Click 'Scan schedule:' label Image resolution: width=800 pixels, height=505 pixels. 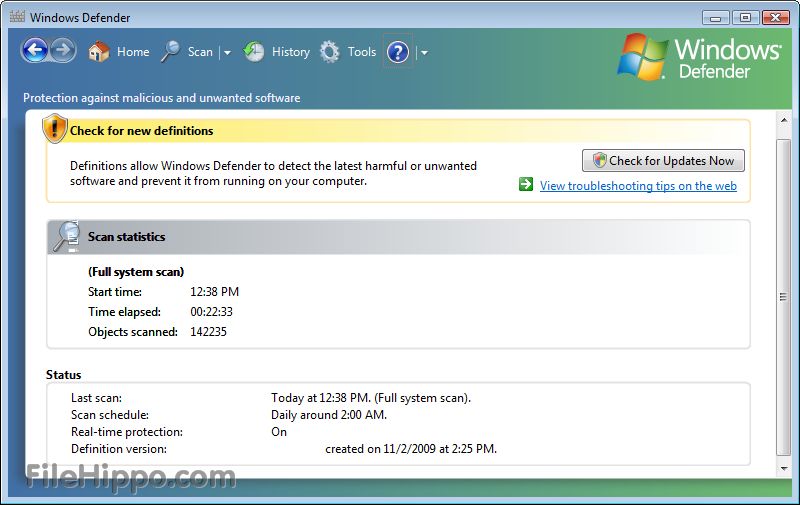coord(110,415)
